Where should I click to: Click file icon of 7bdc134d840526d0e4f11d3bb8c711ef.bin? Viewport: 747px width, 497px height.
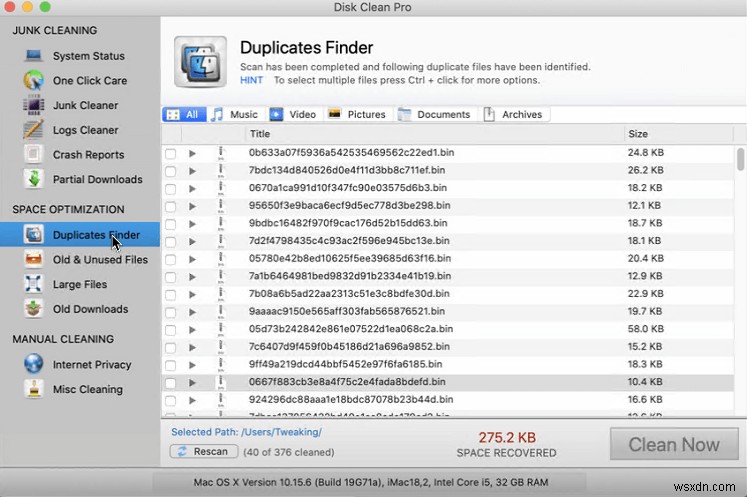[x=221, y=171]
